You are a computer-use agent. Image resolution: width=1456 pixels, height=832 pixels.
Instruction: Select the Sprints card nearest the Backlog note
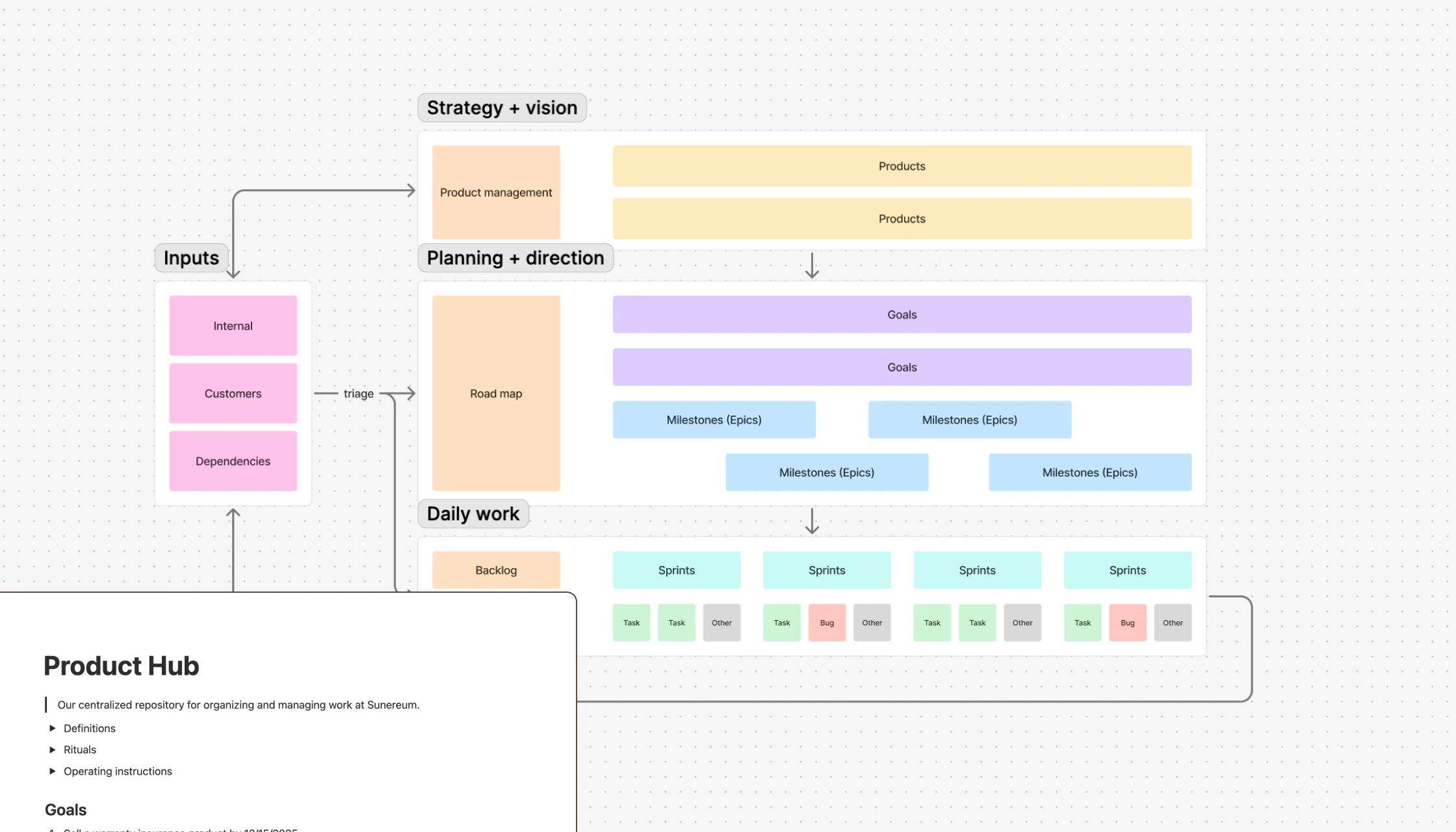676,570
